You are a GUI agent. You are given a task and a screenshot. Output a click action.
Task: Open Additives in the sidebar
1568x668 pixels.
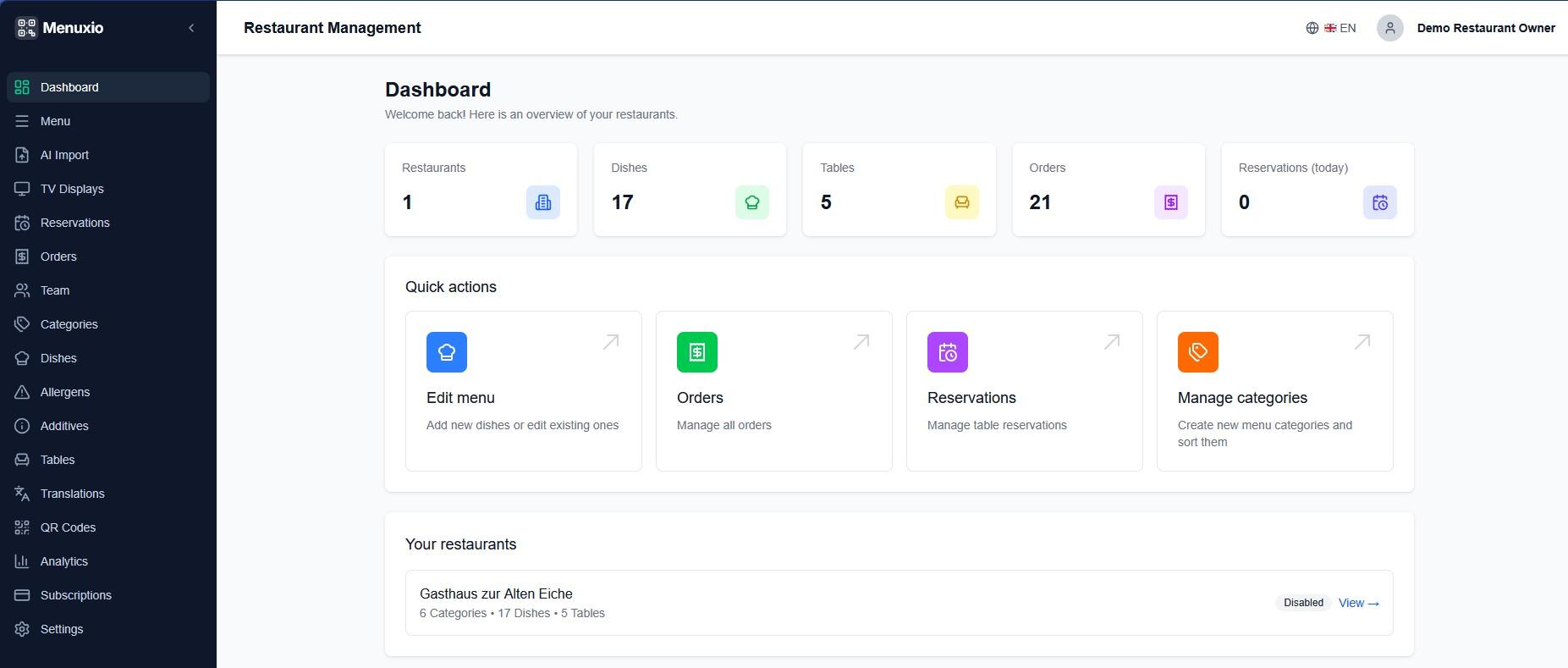108,426
